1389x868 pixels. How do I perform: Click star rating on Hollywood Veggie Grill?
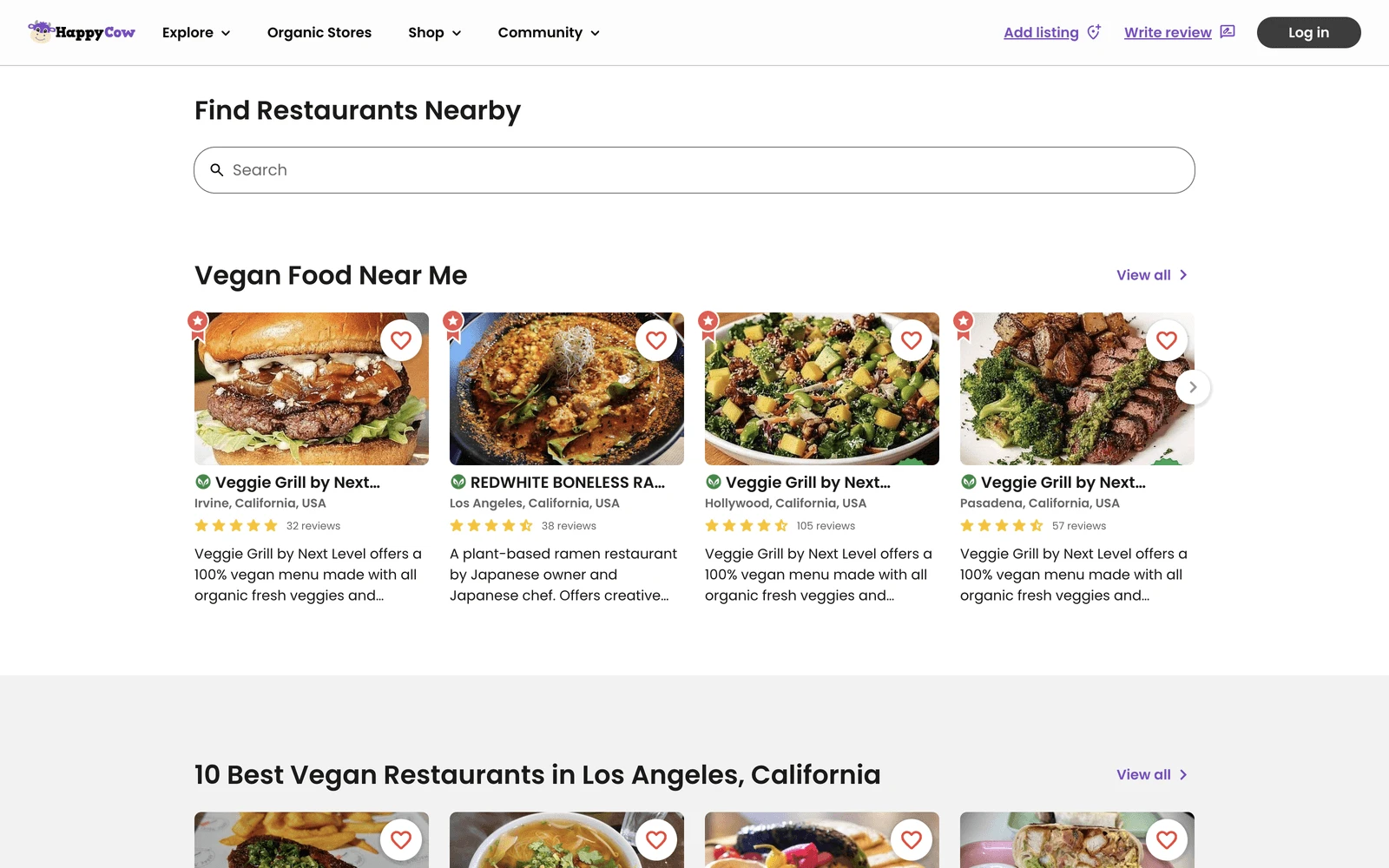click(x=747, y=526)
